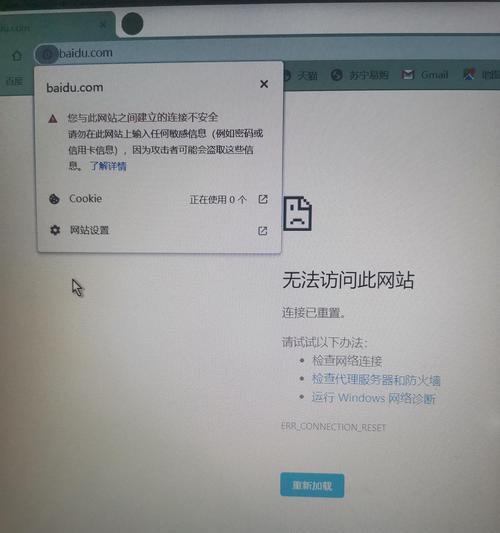Click the 网站设置 gear icon
Image resolution: width=500 pixels, height=533 pixels.
55,230
